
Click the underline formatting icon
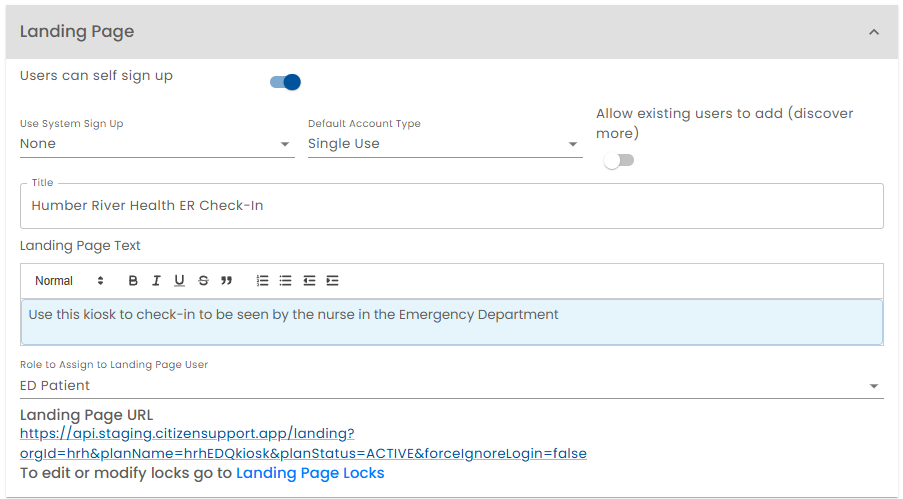tap(180, 281)
